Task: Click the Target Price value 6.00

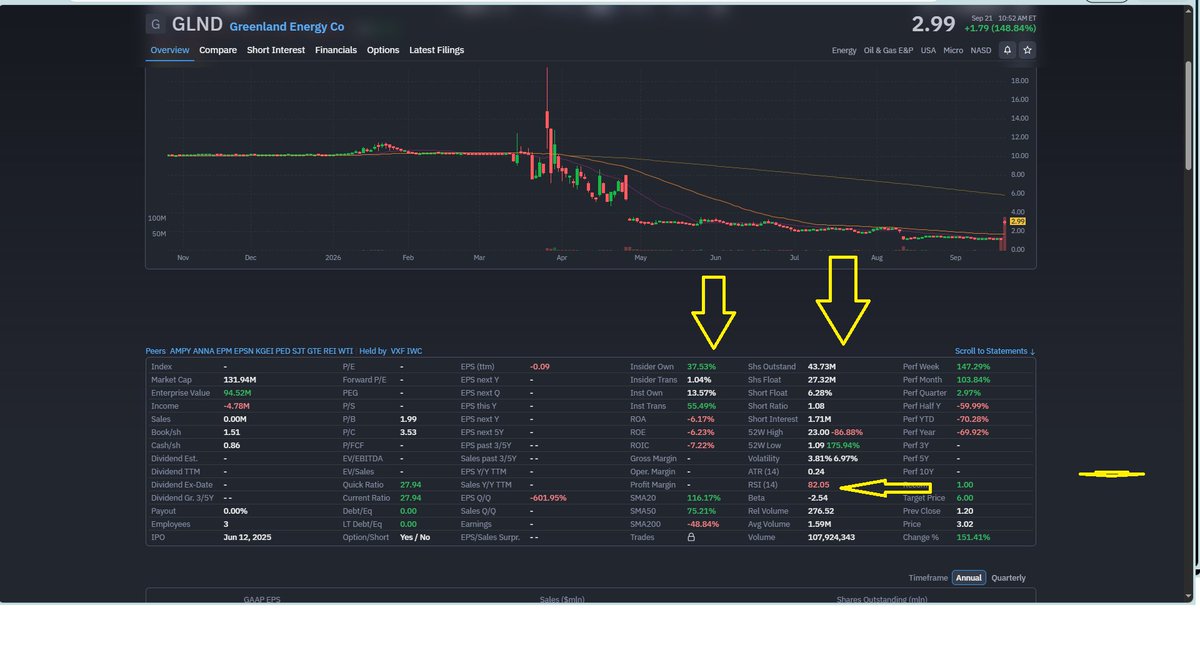Action: pos(965,498)
